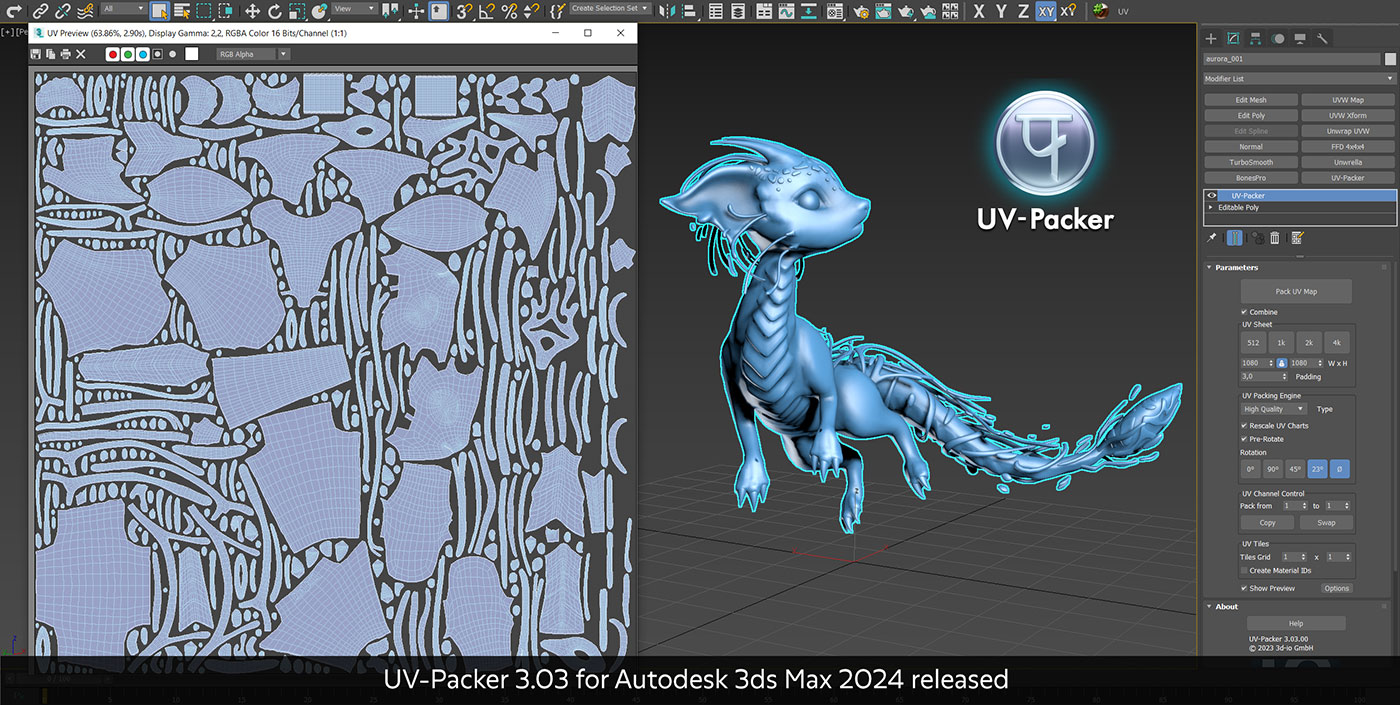The image size is (1400, 705).
Task: Toggle the green channel in UV Preview
Action: 128,54
